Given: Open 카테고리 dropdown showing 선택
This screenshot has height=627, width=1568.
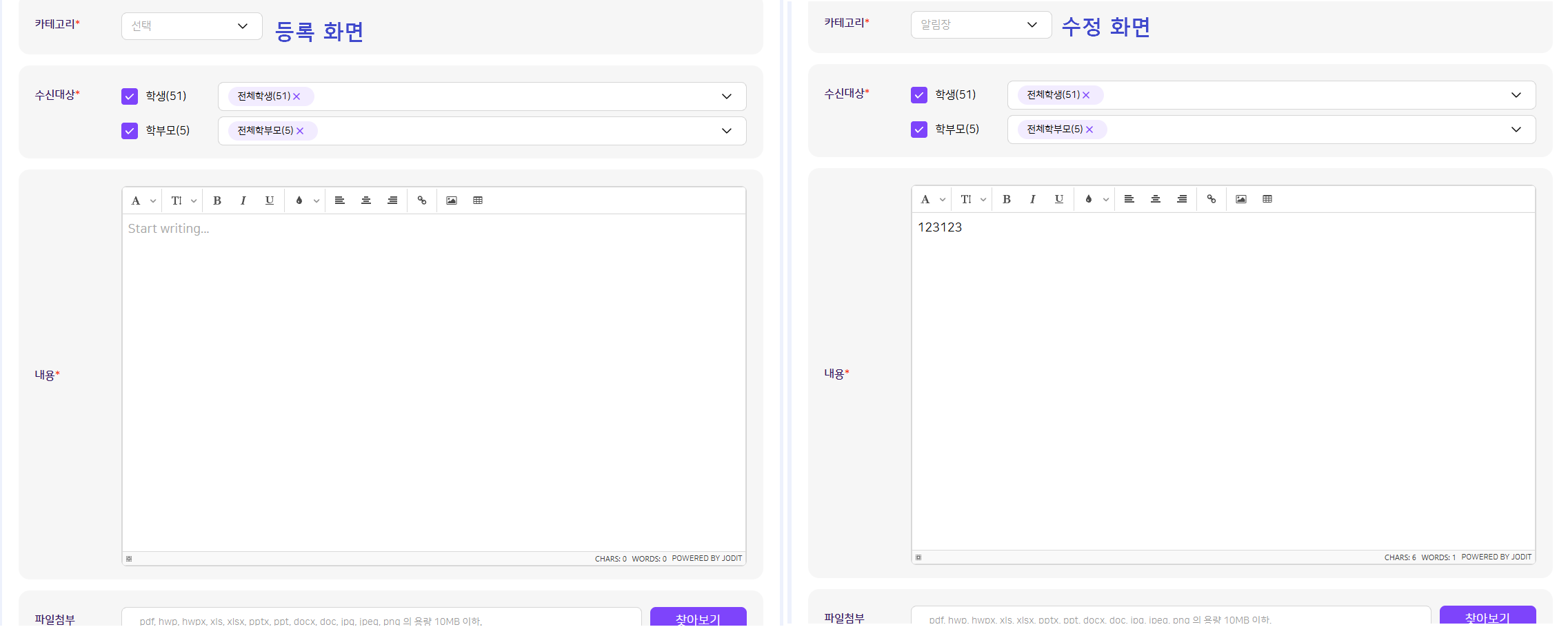Looking at the screenshot, I should [192, 26].
